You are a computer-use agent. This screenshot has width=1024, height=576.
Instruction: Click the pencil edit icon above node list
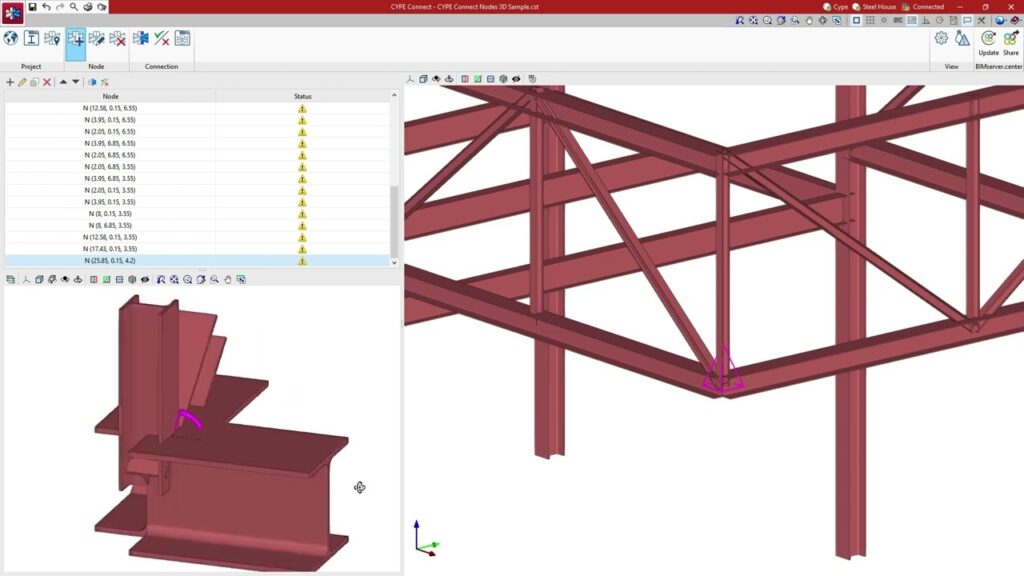(x=22, y=82)
